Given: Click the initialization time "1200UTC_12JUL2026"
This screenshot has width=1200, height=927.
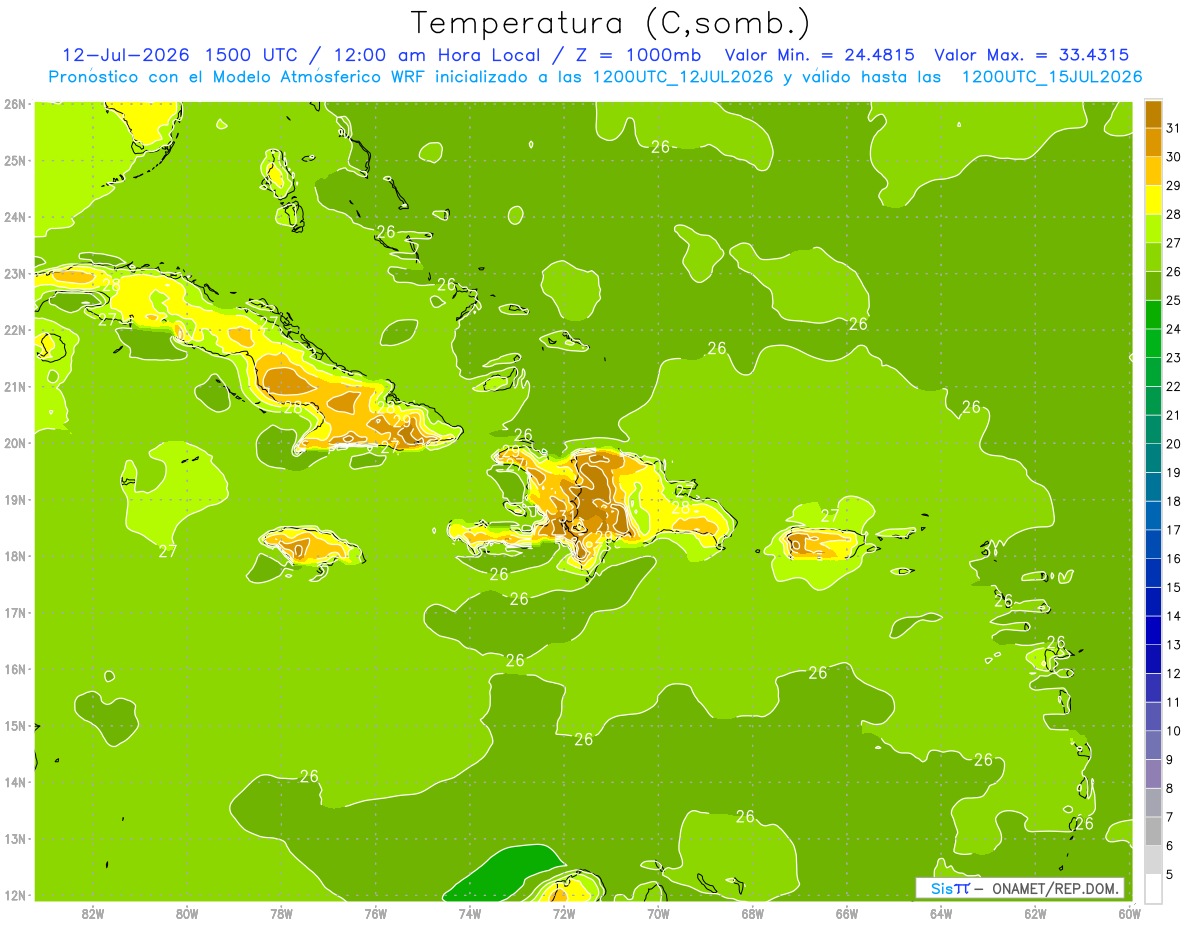Looking at the screenshot, I should coord(683,77).
